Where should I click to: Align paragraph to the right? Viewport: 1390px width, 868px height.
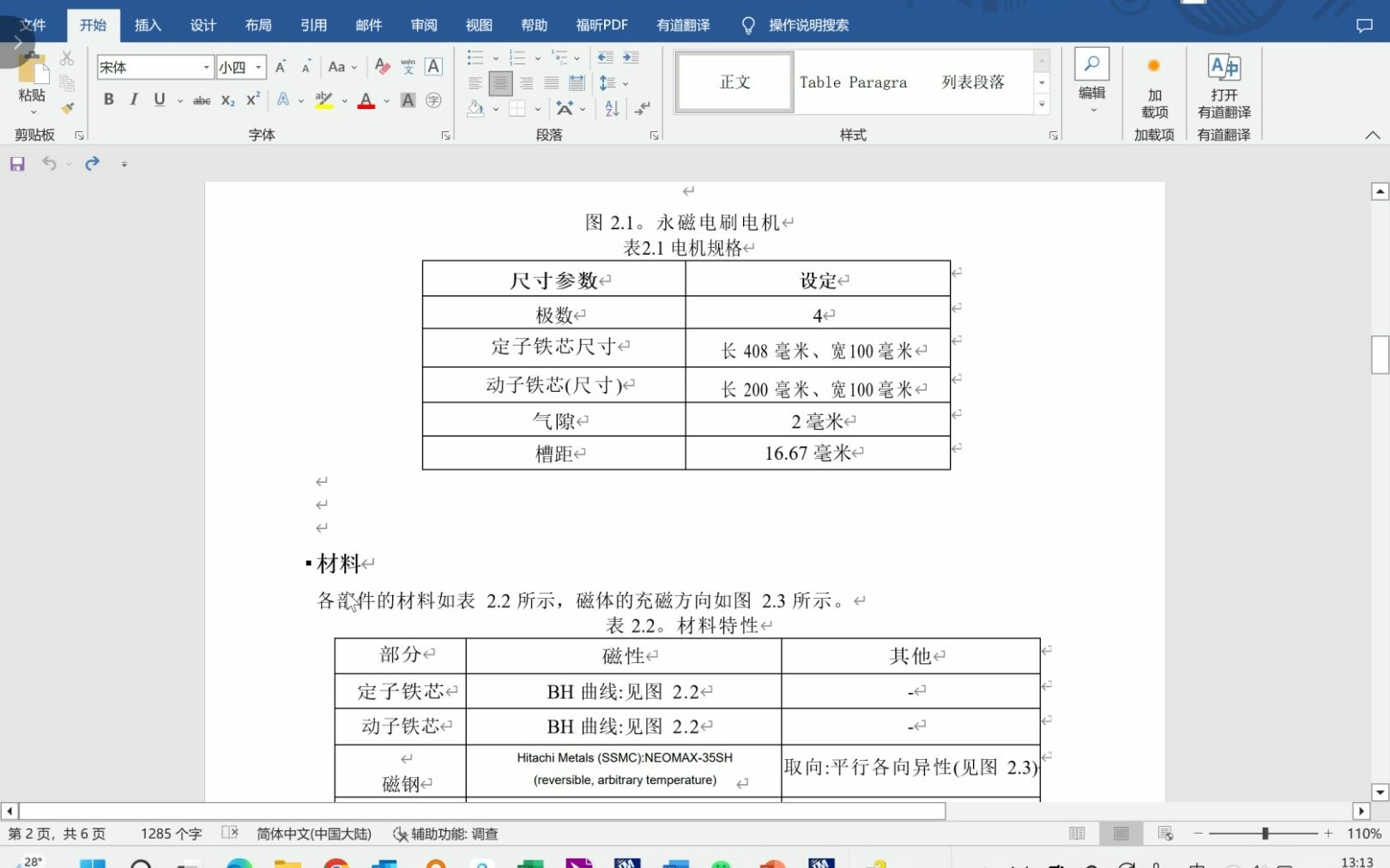pyautogui.click(x=526, y=83)
